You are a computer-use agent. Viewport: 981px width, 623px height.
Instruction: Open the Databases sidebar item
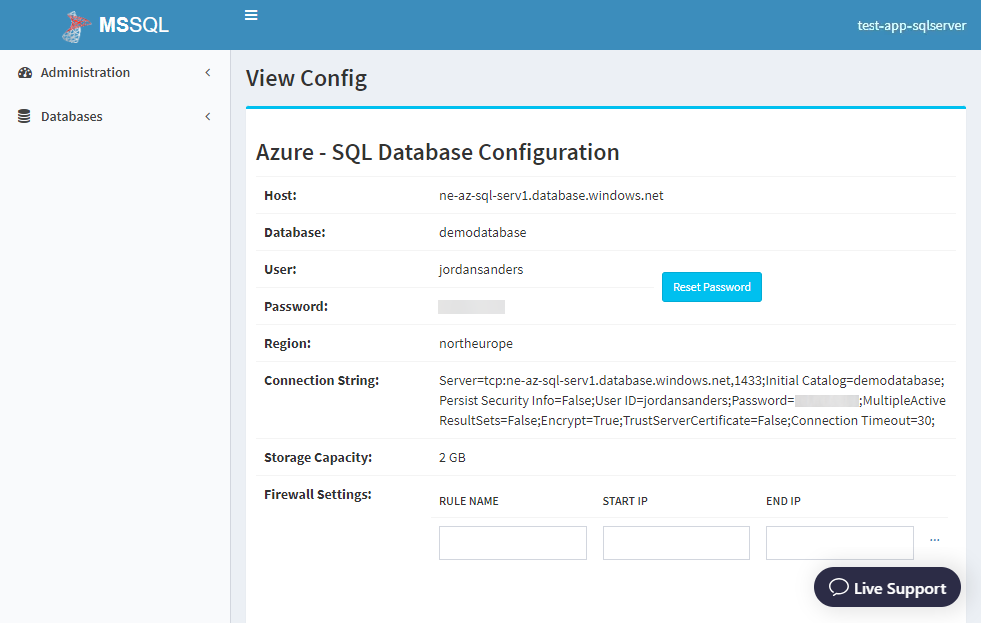click(115, 116)
